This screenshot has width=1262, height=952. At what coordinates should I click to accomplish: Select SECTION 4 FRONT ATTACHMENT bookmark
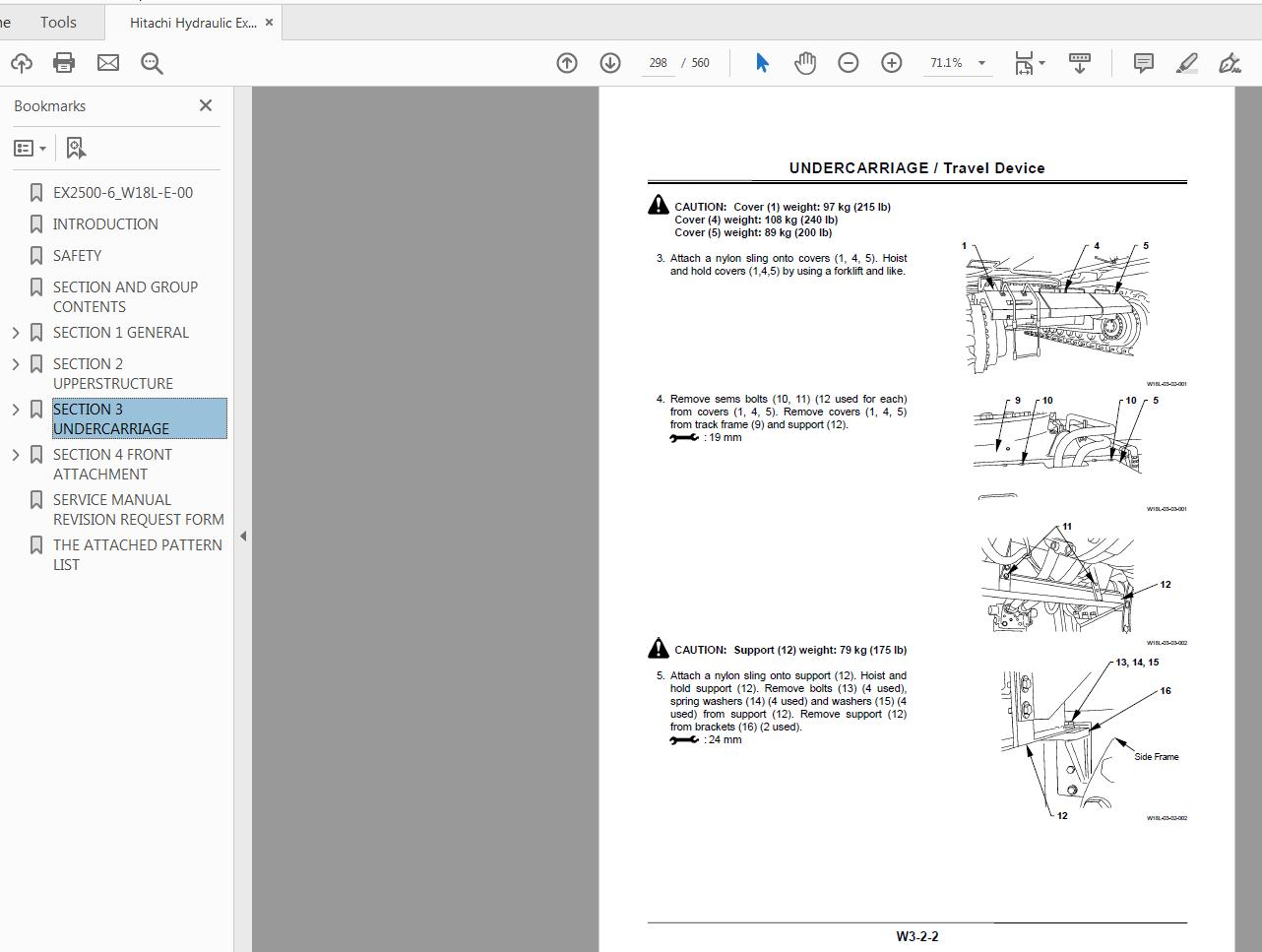112,465
